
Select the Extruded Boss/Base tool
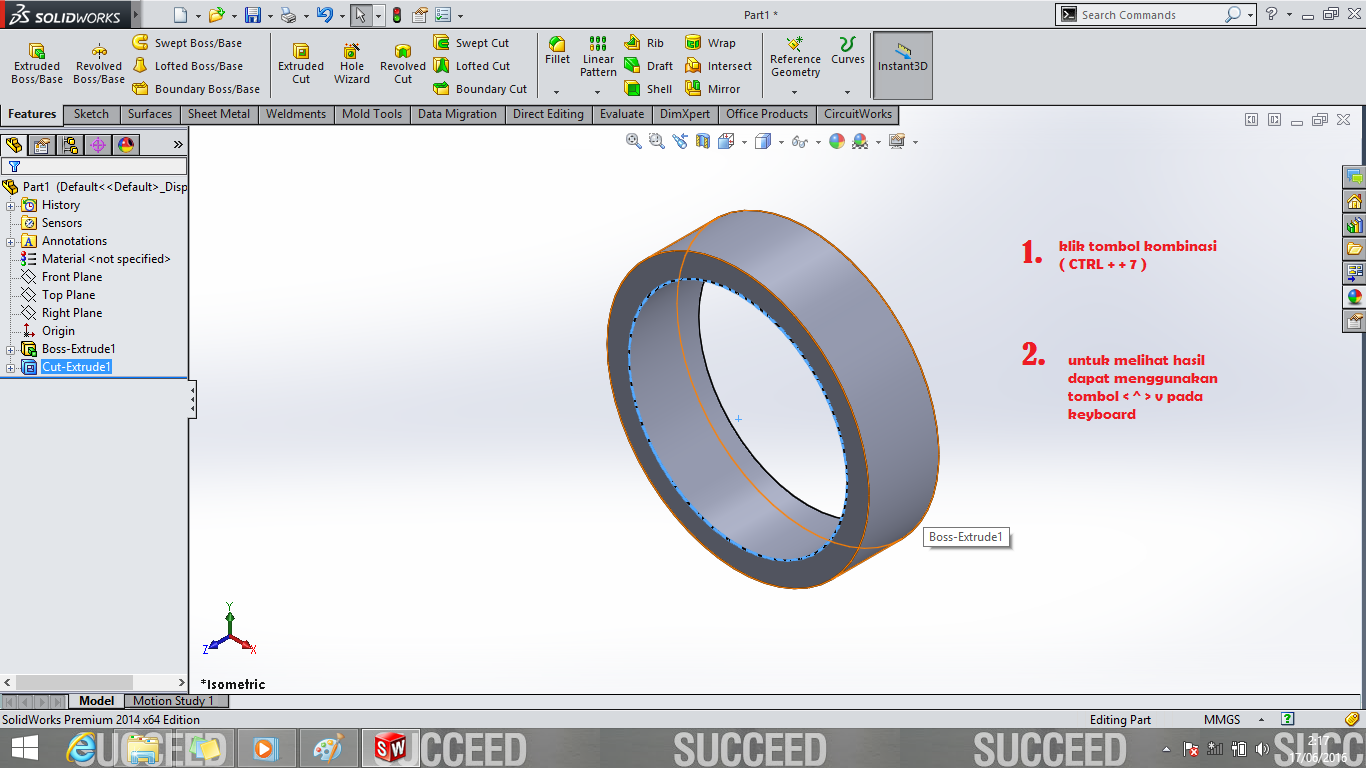36,62
